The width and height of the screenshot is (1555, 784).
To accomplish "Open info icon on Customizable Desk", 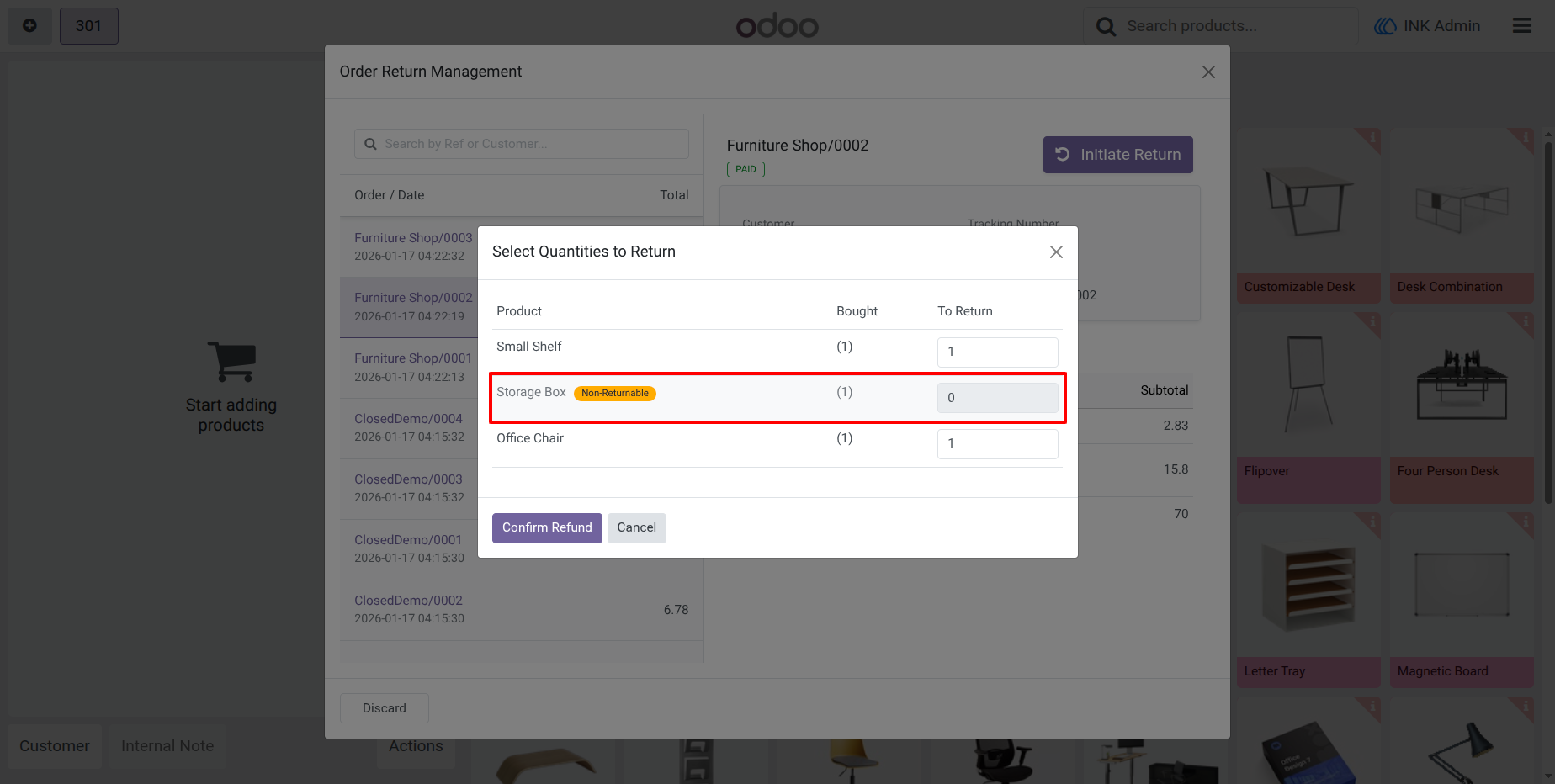I will point(1372,137).
